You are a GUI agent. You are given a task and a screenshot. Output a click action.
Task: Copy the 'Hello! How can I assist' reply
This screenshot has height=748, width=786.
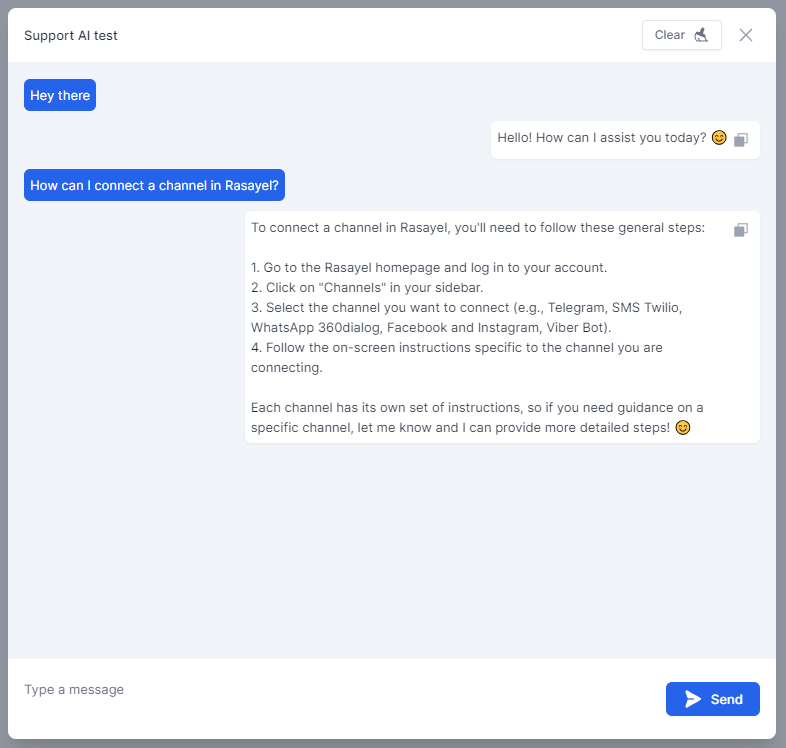point(741,139)
